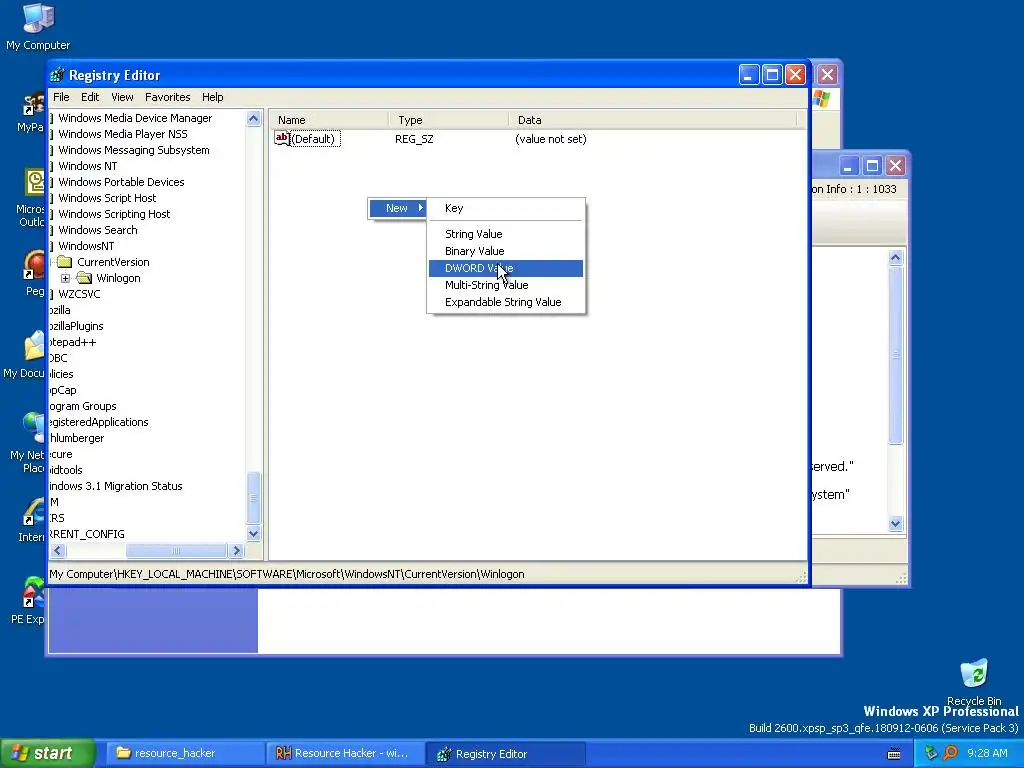Select the Windows Script Host key
Viewport: 1024px width, 768px height.
[107, 198]
